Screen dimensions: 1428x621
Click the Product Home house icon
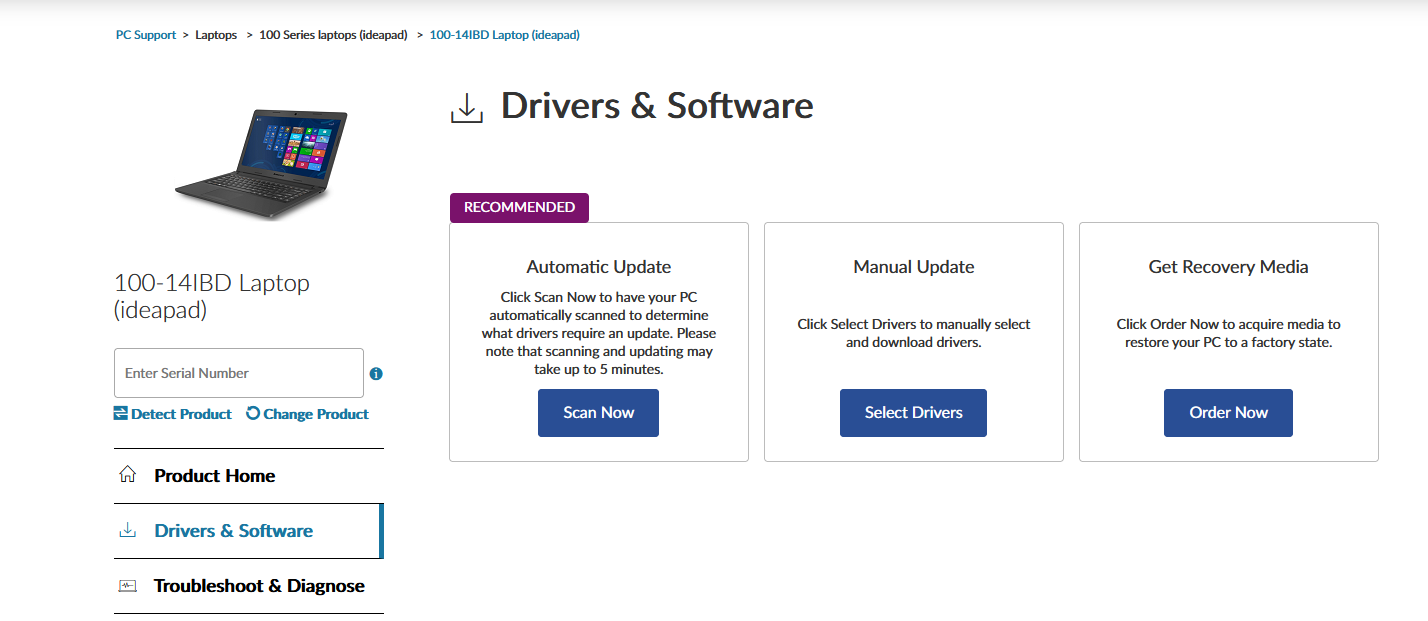127,475
